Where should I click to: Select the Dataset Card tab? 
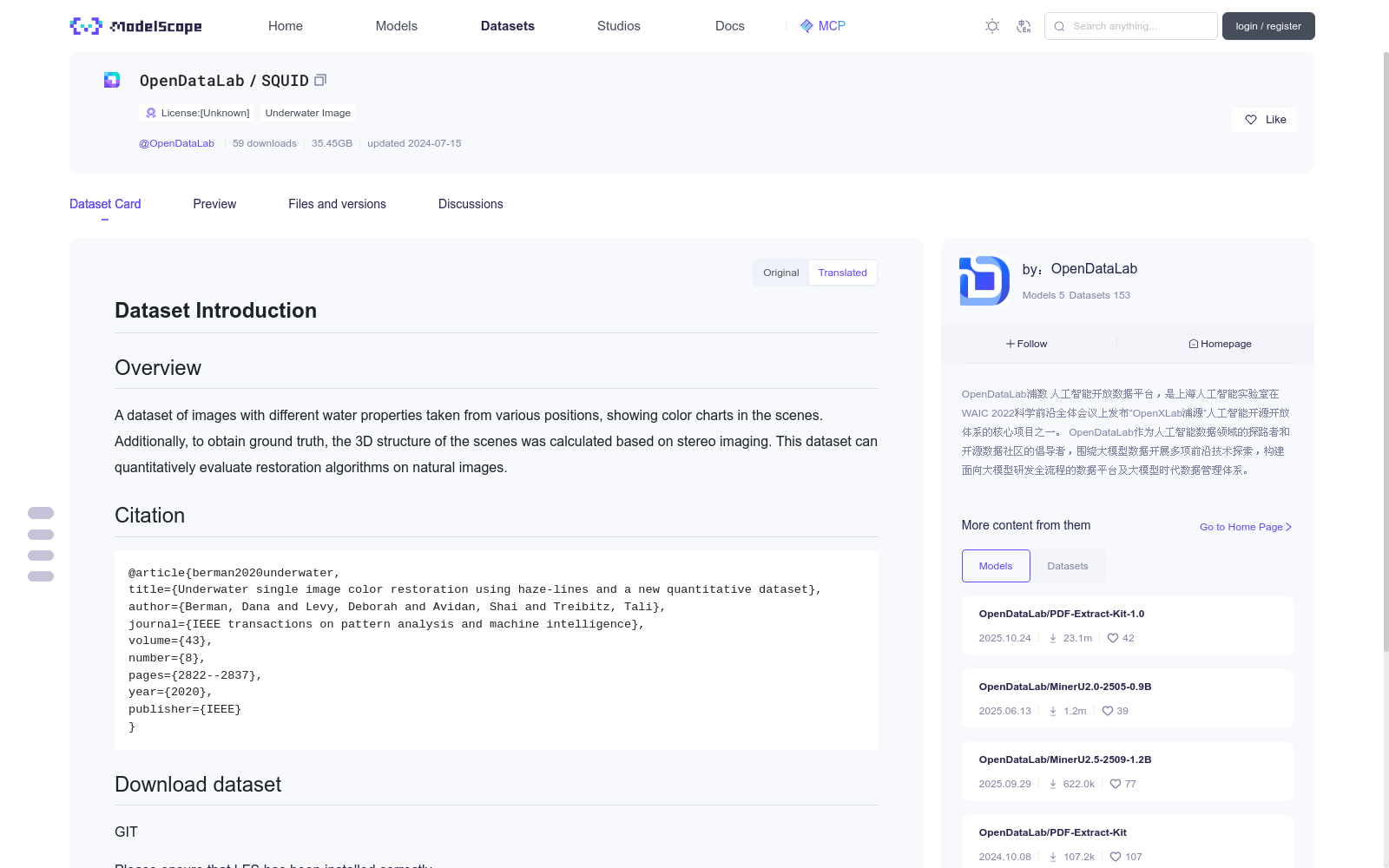(105, 204)
